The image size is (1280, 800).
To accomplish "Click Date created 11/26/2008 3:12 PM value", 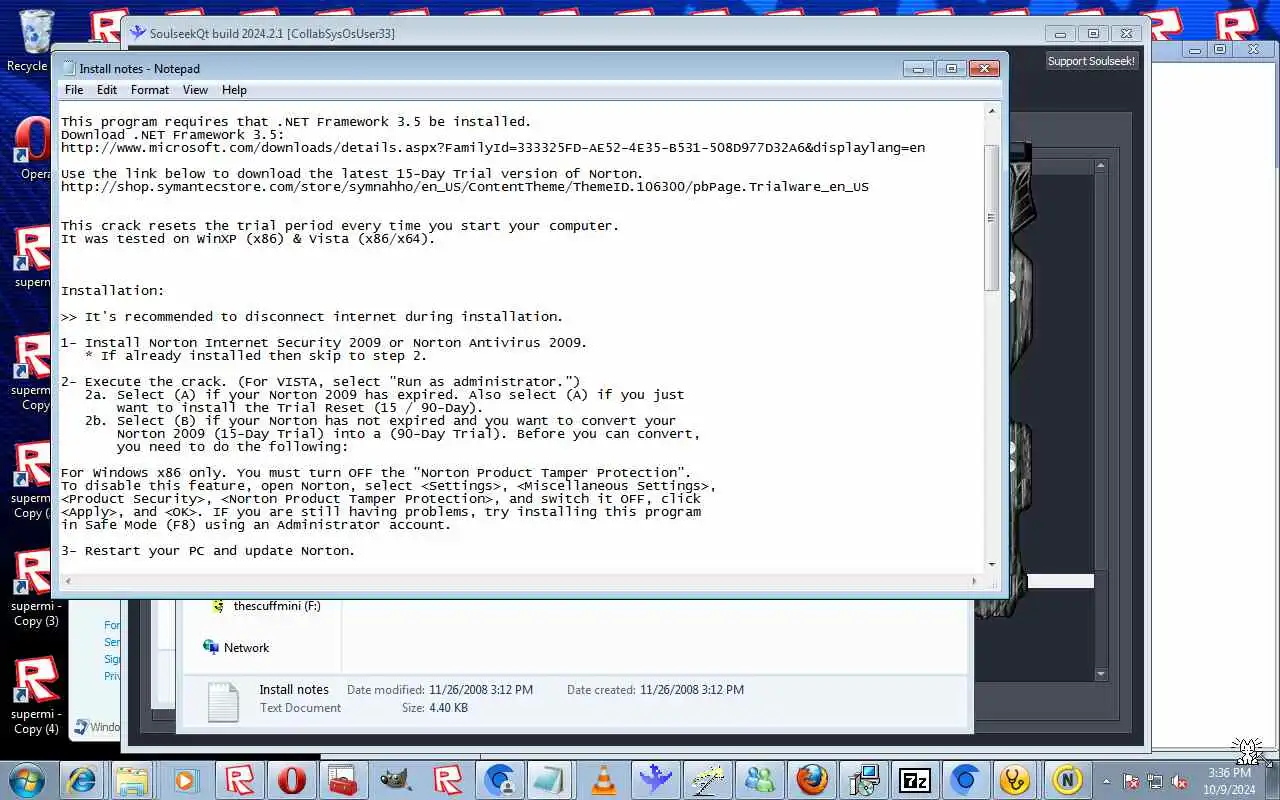I will tap(692, 690).
